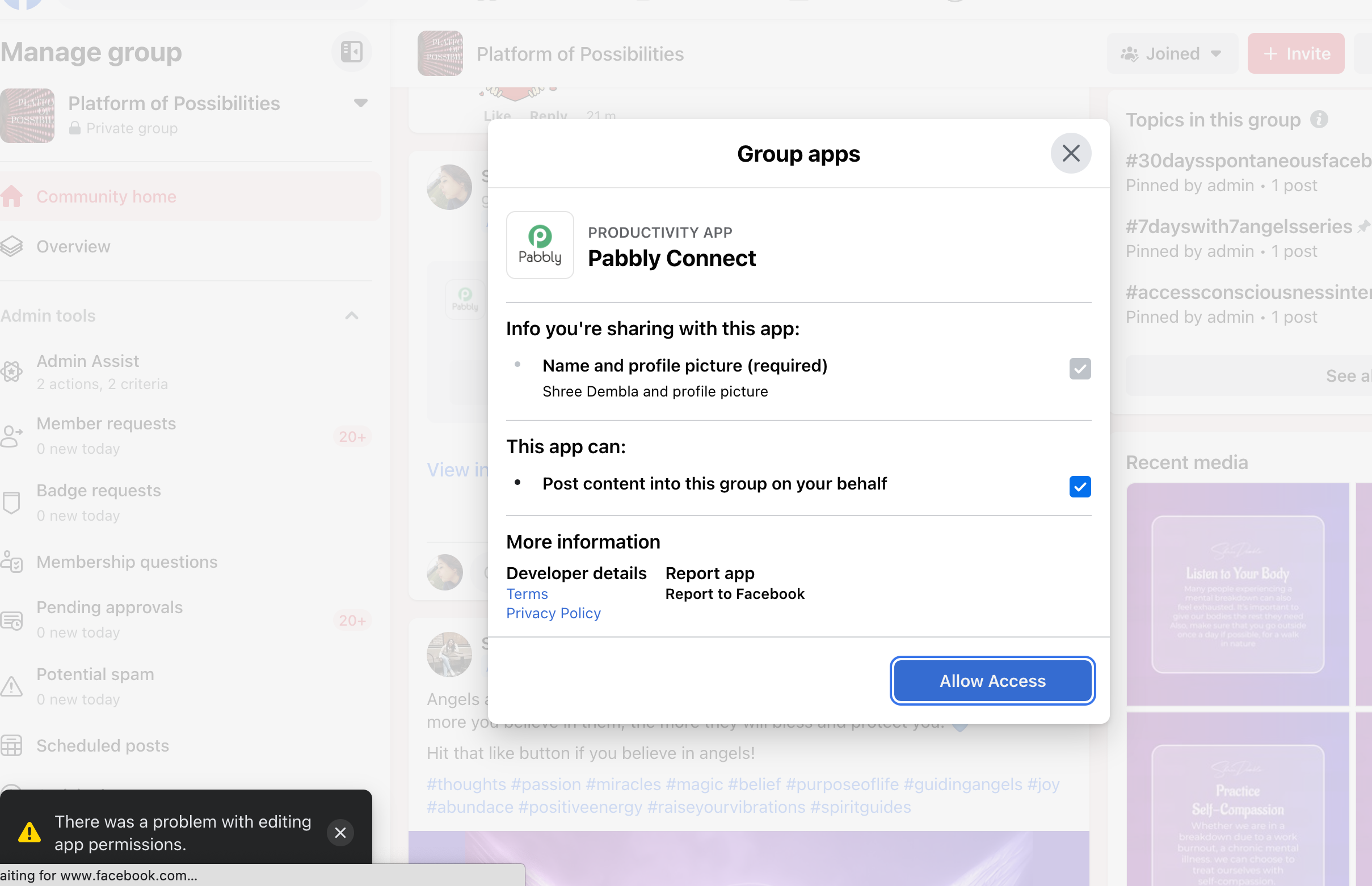Viewport: 1372px width, 886px height.
Task: Open the Platform of Possibilities group switcher dropdown
Action: [360, 103]
